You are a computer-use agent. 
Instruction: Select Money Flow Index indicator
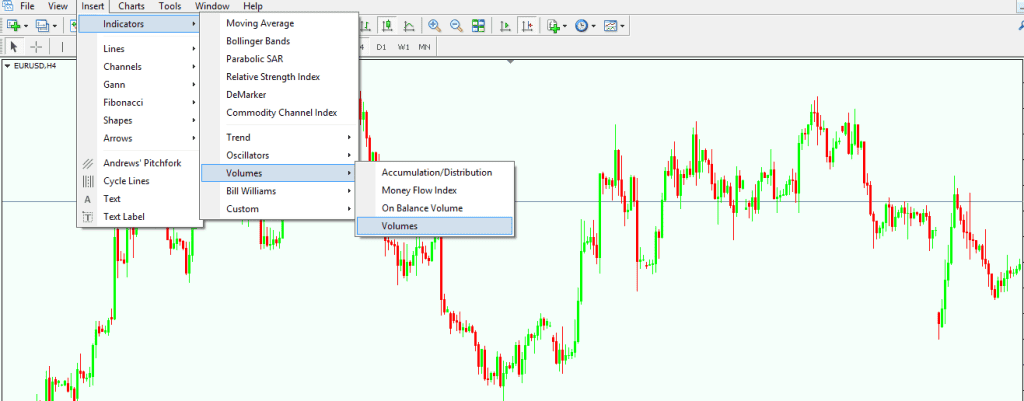tap(419, 190)
